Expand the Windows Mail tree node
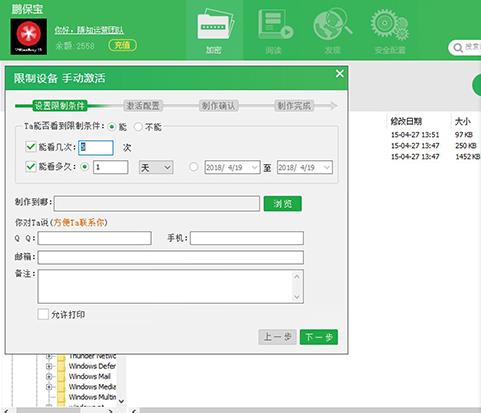Viewport: 481px width, 413px height. (49, 376)
